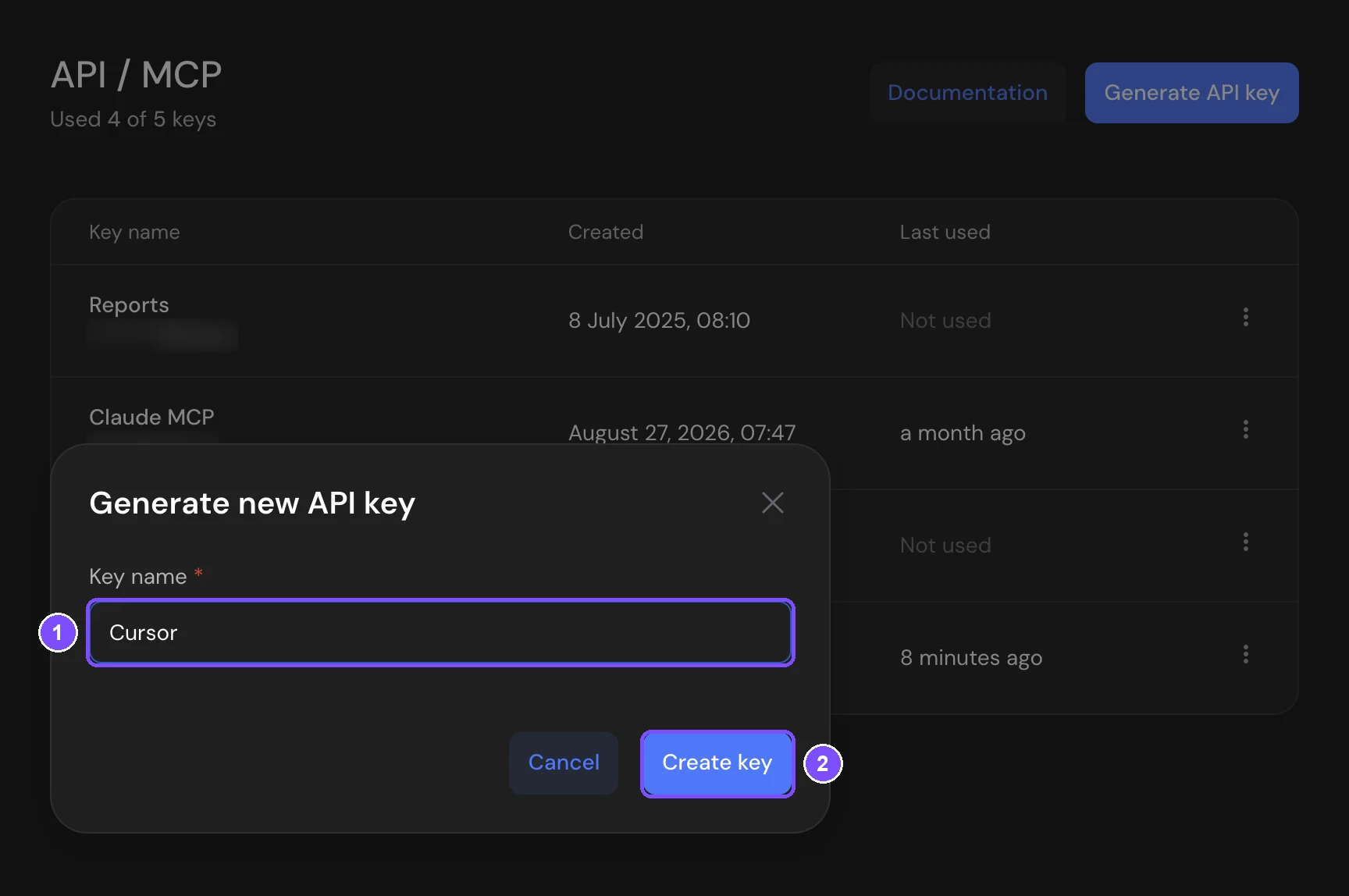Click the 'Key name' column header in the table
This screenshot has height=896, width=1349.
[134, 232]
